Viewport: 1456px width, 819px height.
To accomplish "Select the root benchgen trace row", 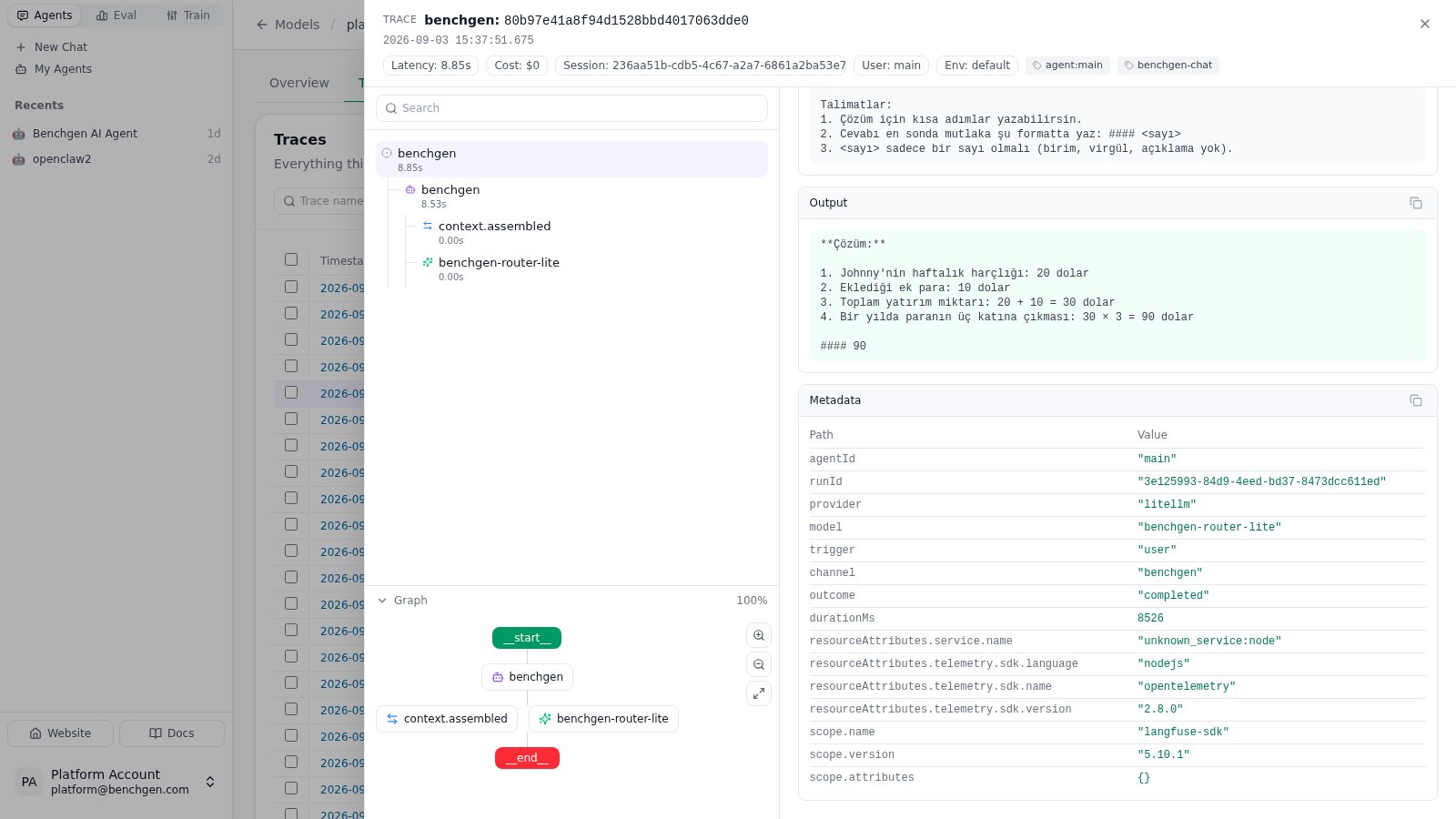I will (x=571, y=159).
